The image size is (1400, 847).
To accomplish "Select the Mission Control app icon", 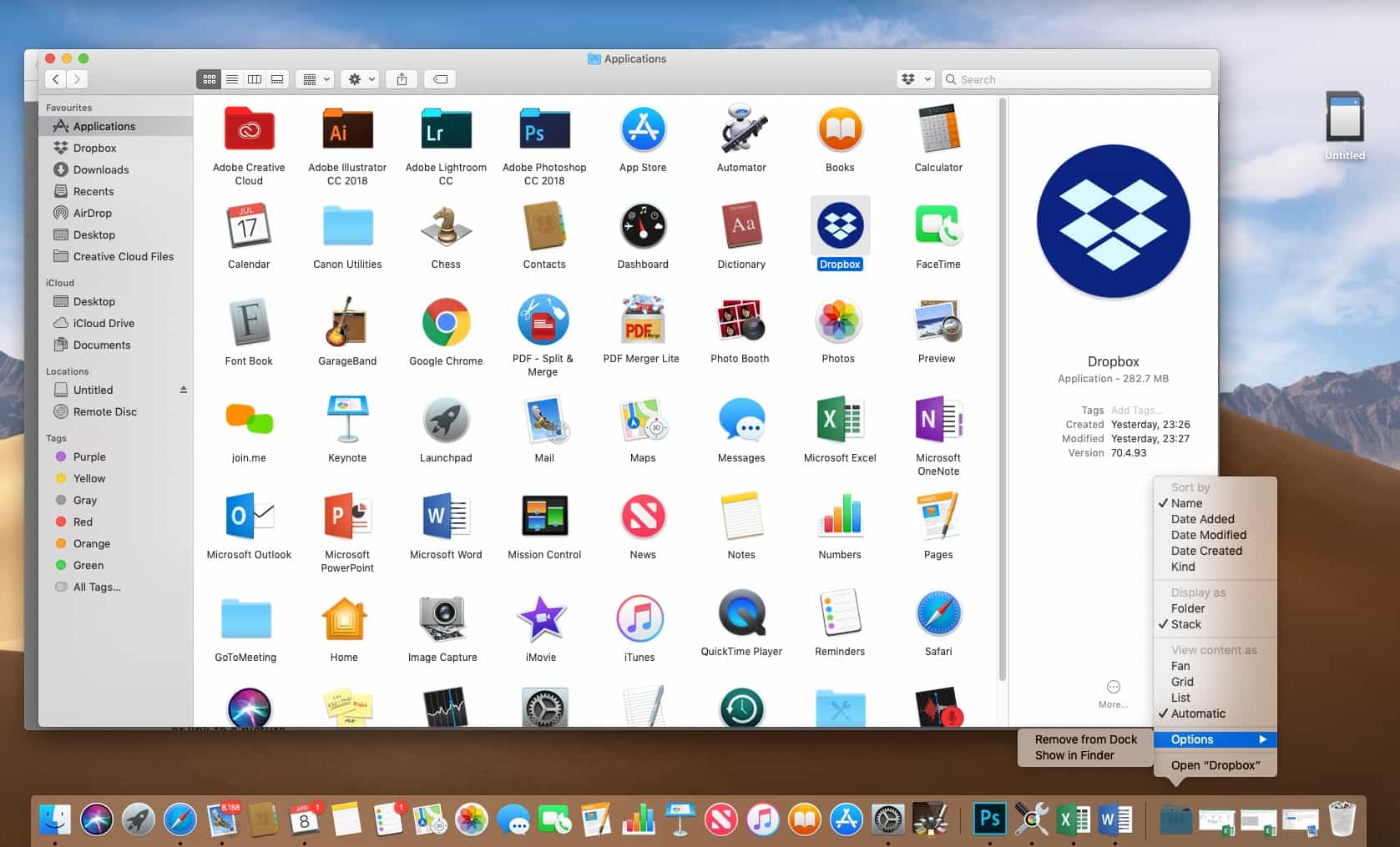I will pyautogui.click(x=544, y=516).
